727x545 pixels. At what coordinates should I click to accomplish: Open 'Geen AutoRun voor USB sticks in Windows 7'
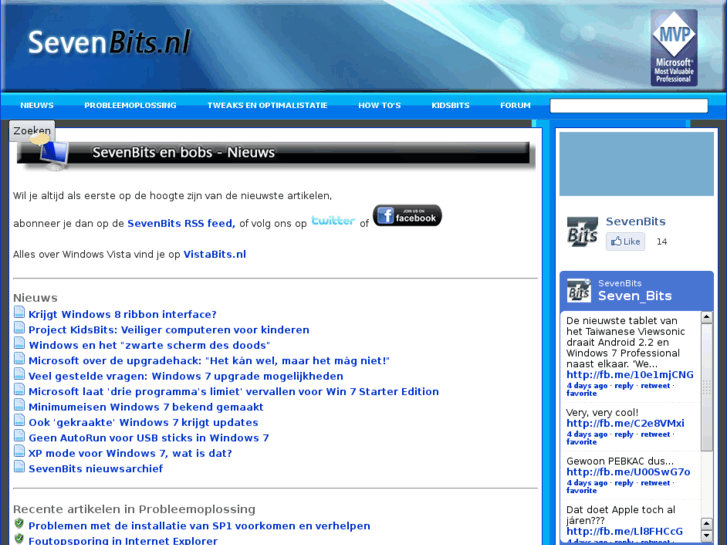[148, 438]
